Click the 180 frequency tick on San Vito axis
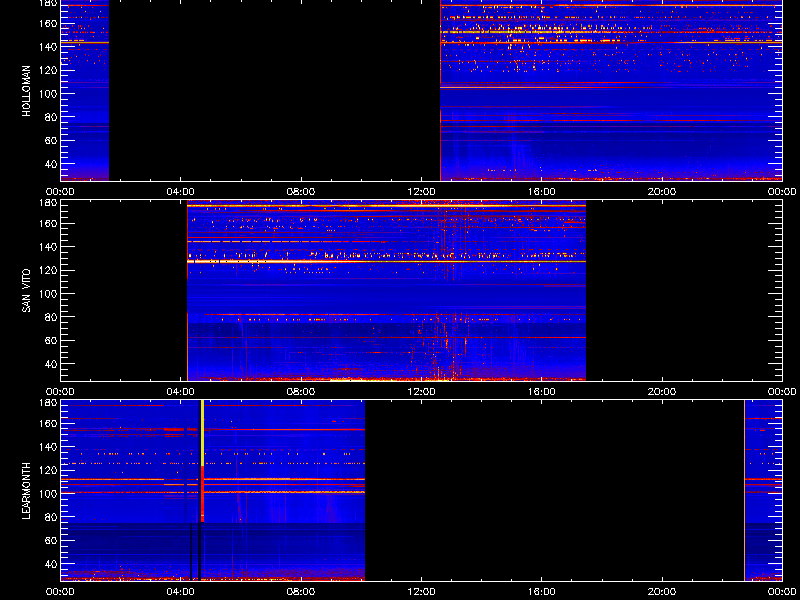The height and width of the screenshot is (600, 800). 48,203
